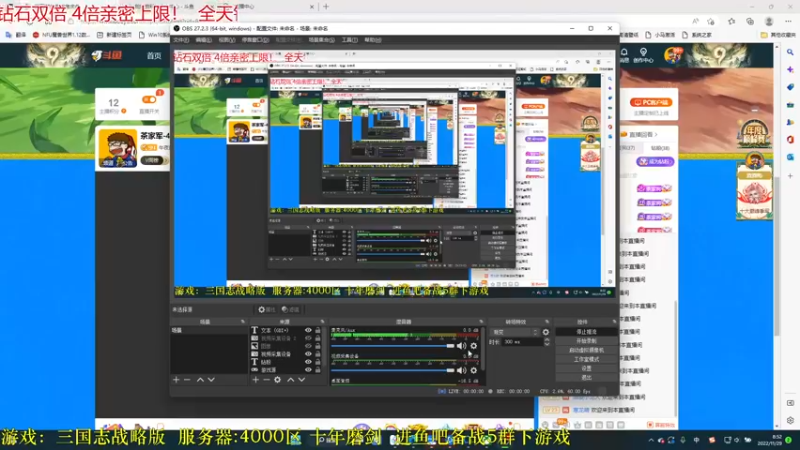Toggle the 直播开关 switch on Douyu page
Screen dimensions: 800x450
point(149,99)
